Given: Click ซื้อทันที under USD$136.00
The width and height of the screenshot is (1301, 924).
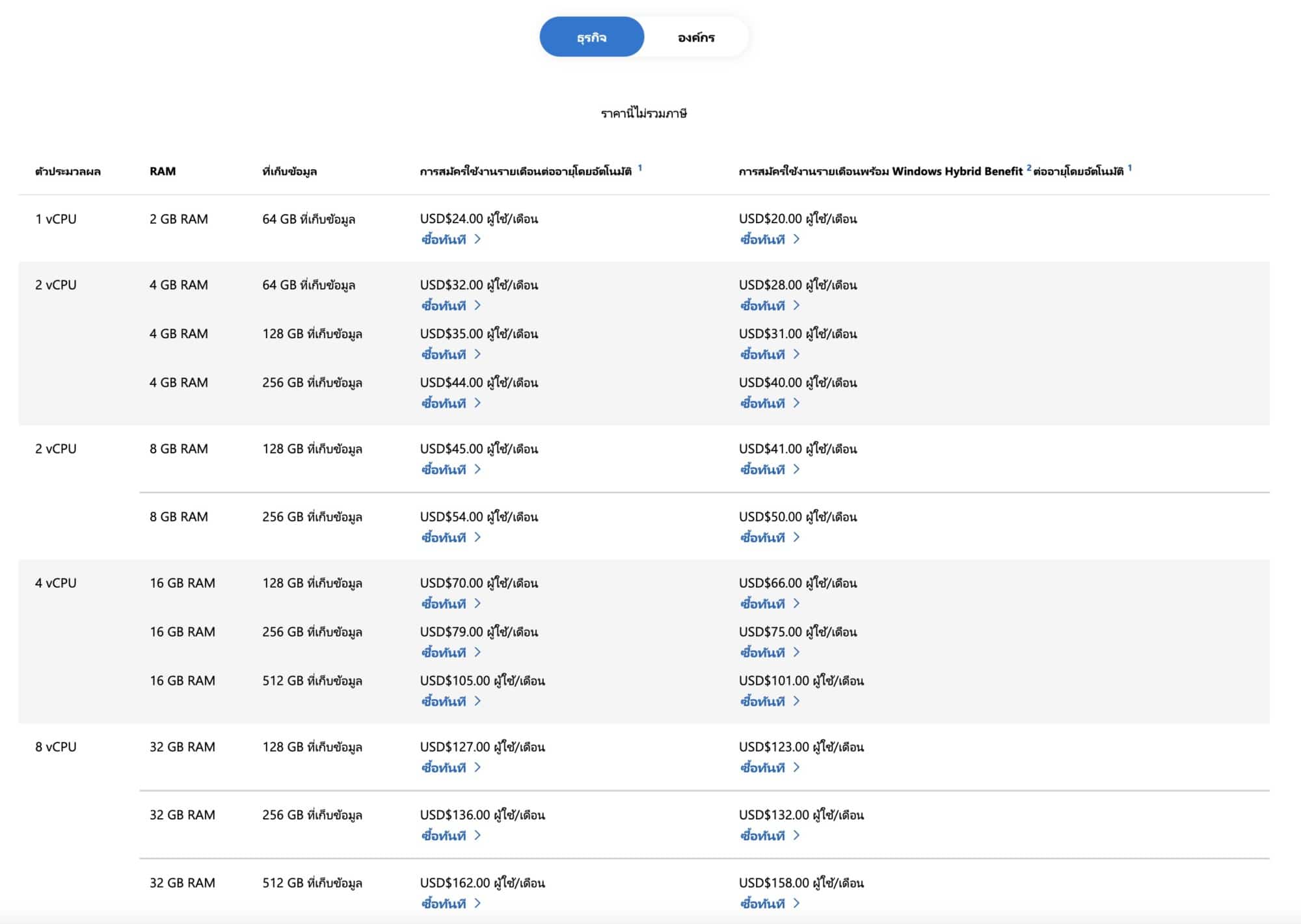Looking at the screenshot, I should [x=451, y=836].
